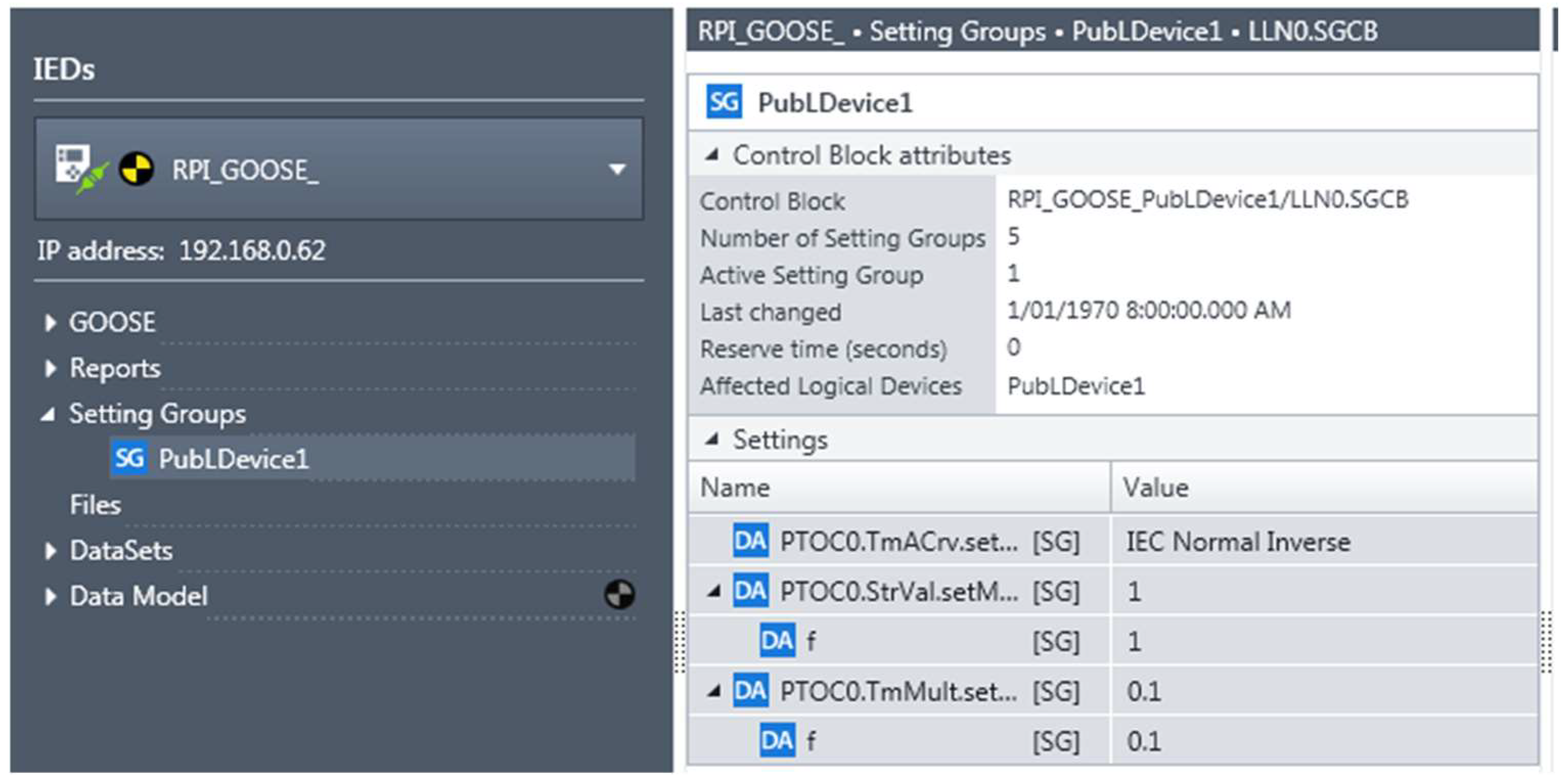Expand the Reports tree node
Image resolution: width=1564 pixels, height=784 pixels.
click(51, 368)
